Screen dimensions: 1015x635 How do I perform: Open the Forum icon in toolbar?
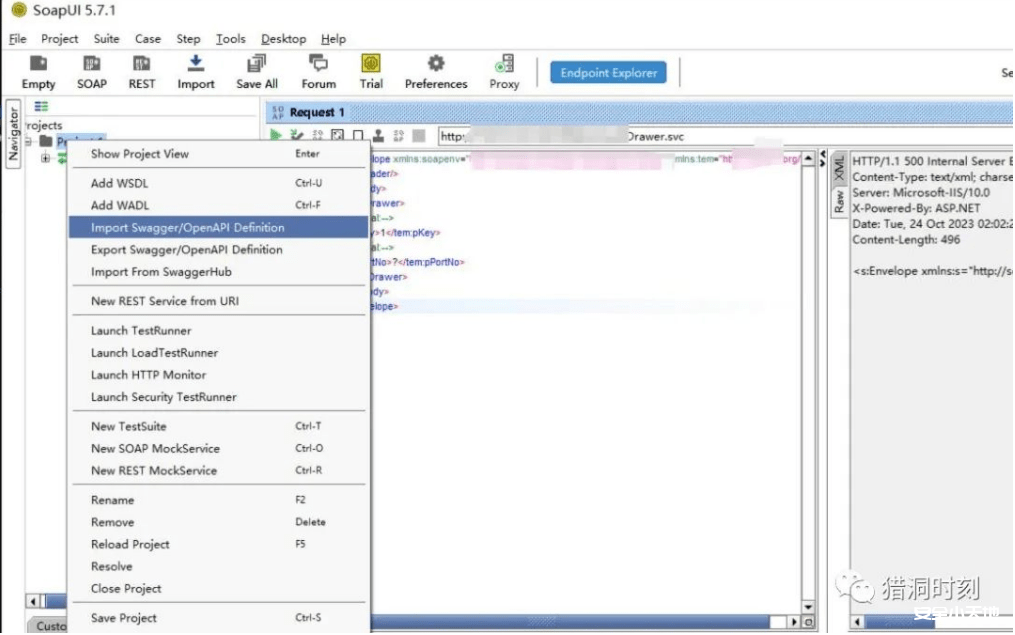(x=318, y=65)
